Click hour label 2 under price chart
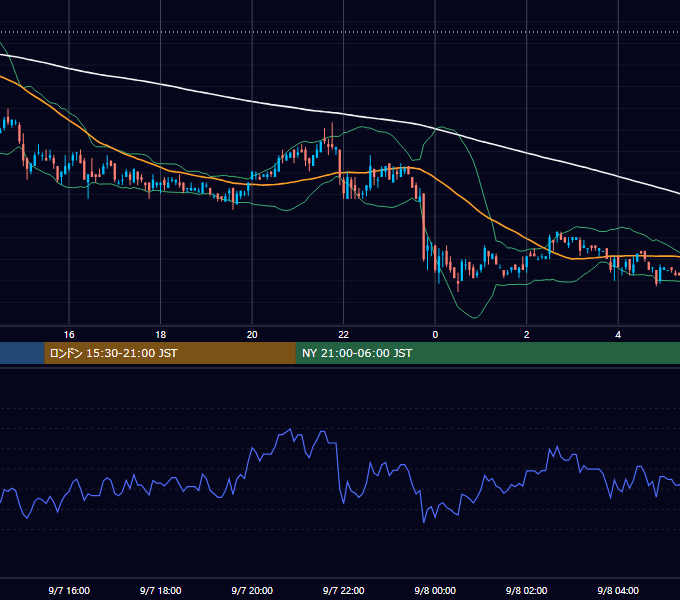 (526, 335)
